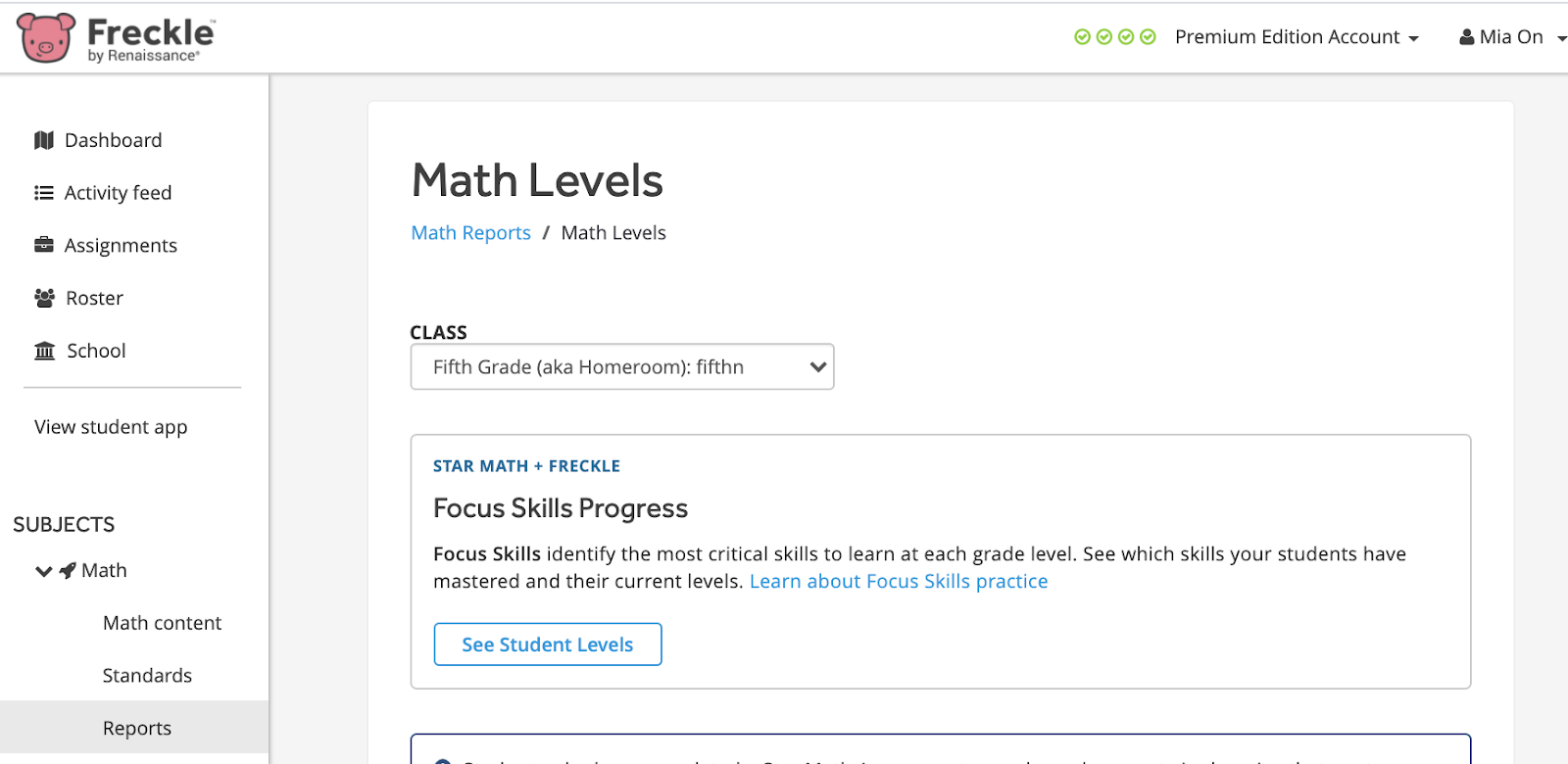Open Assignments via the briefcase icon

point(45,245)
